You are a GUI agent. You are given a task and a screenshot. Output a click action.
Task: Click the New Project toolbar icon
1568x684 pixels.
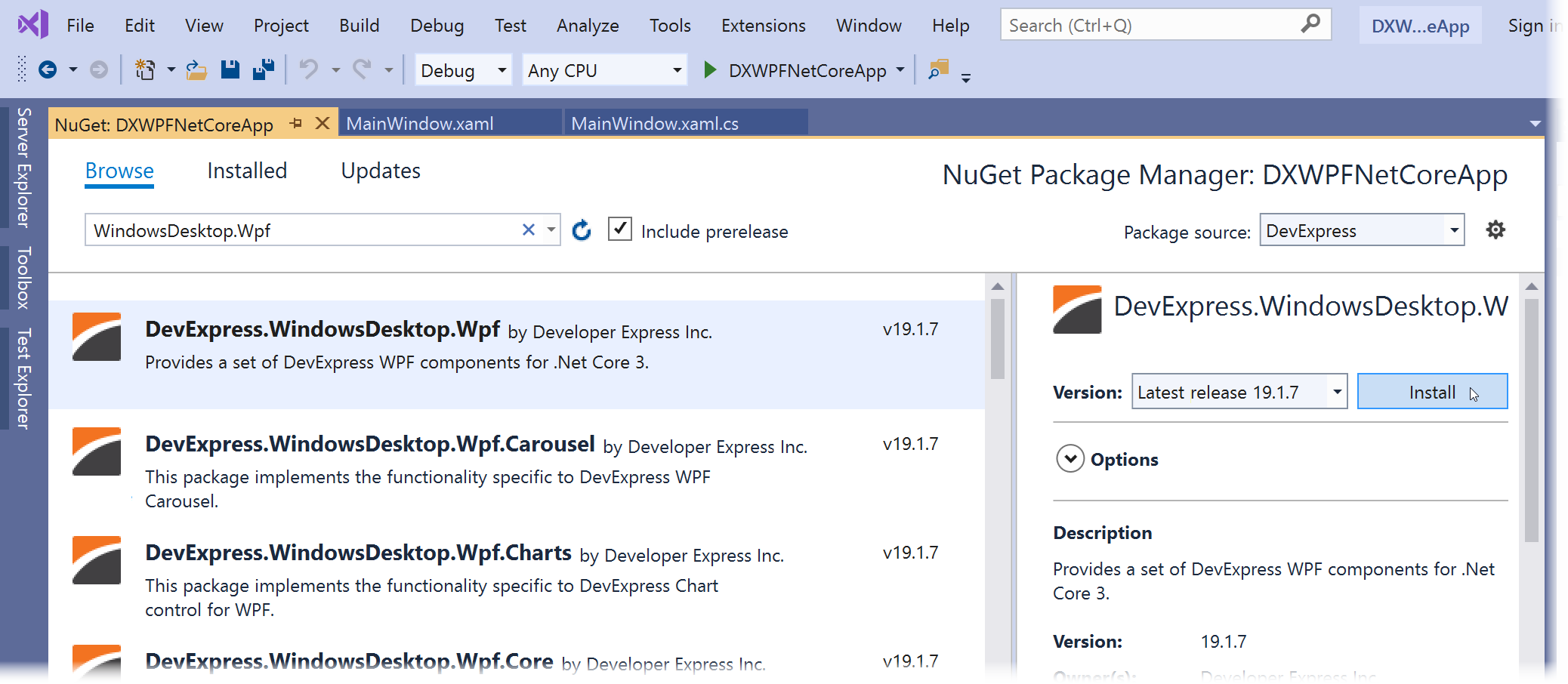click(145, 70)
